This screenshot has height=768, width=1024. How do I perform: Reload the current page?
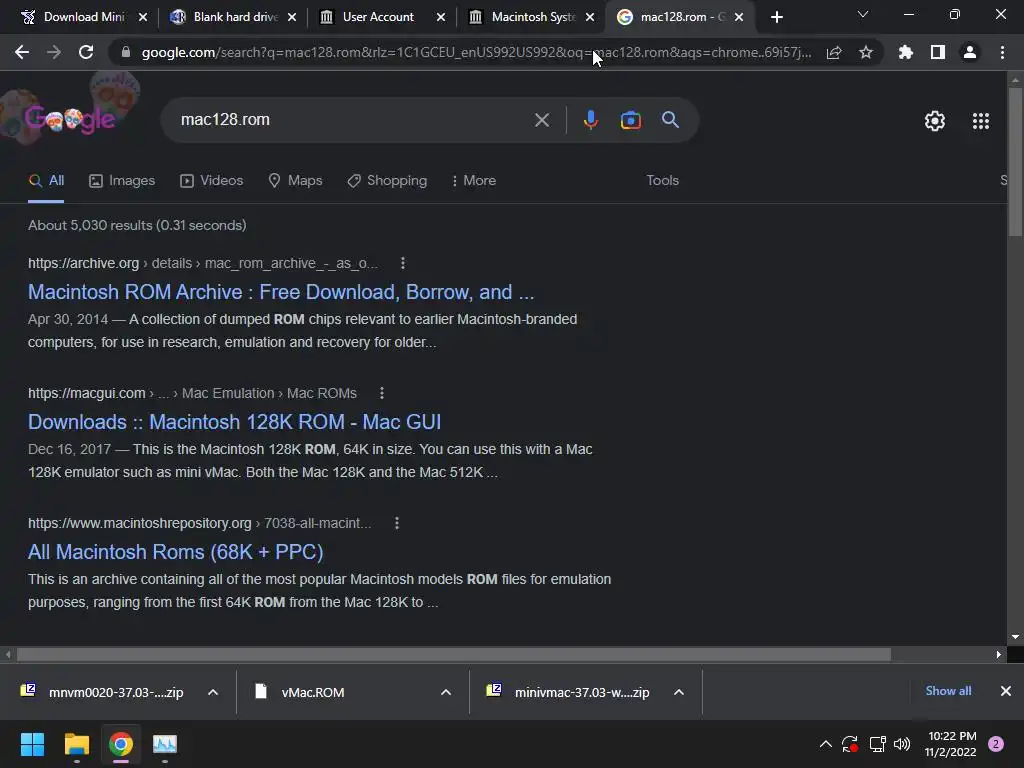pos(86,52)
